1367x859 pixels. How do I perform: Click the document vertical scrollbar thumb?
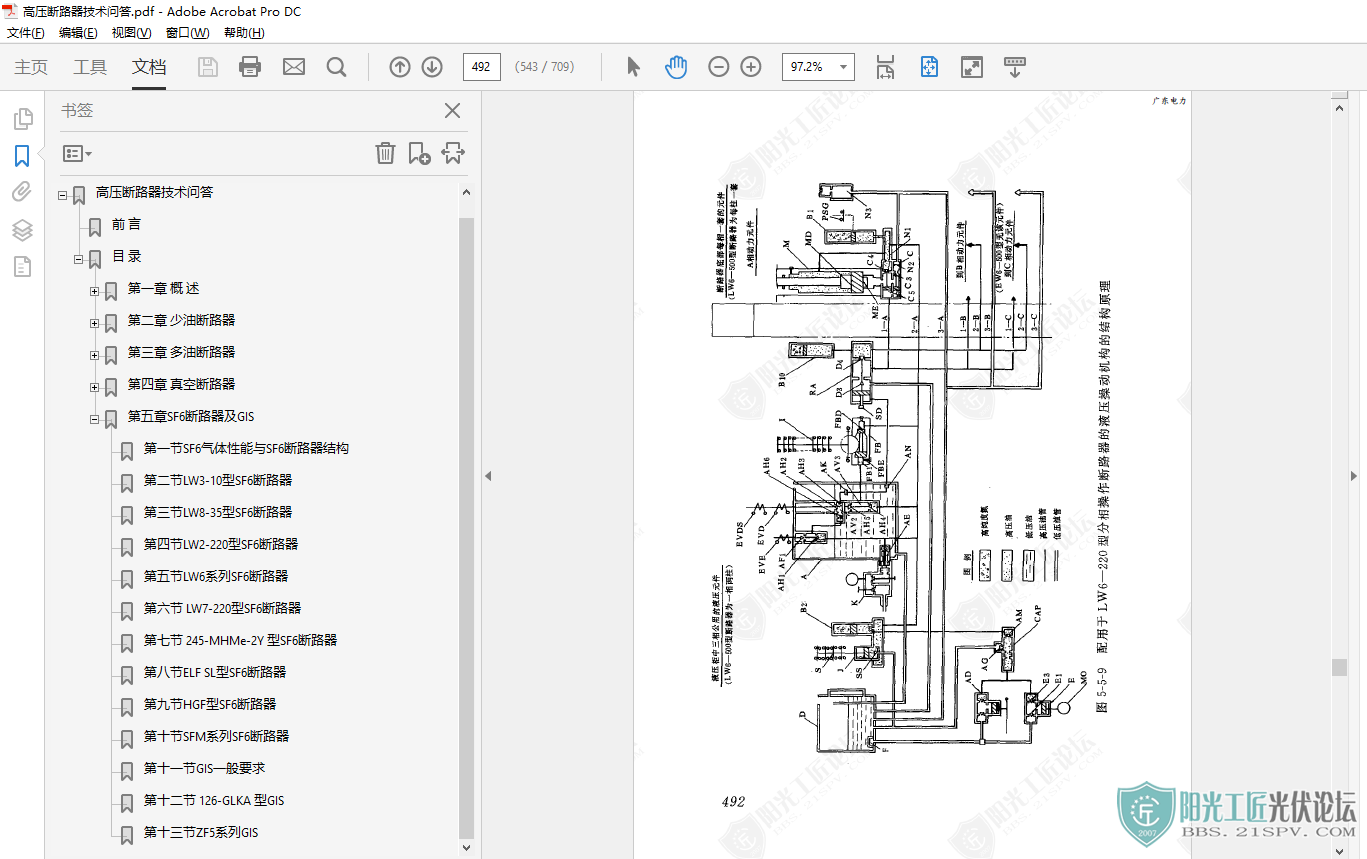point(1339,667)
